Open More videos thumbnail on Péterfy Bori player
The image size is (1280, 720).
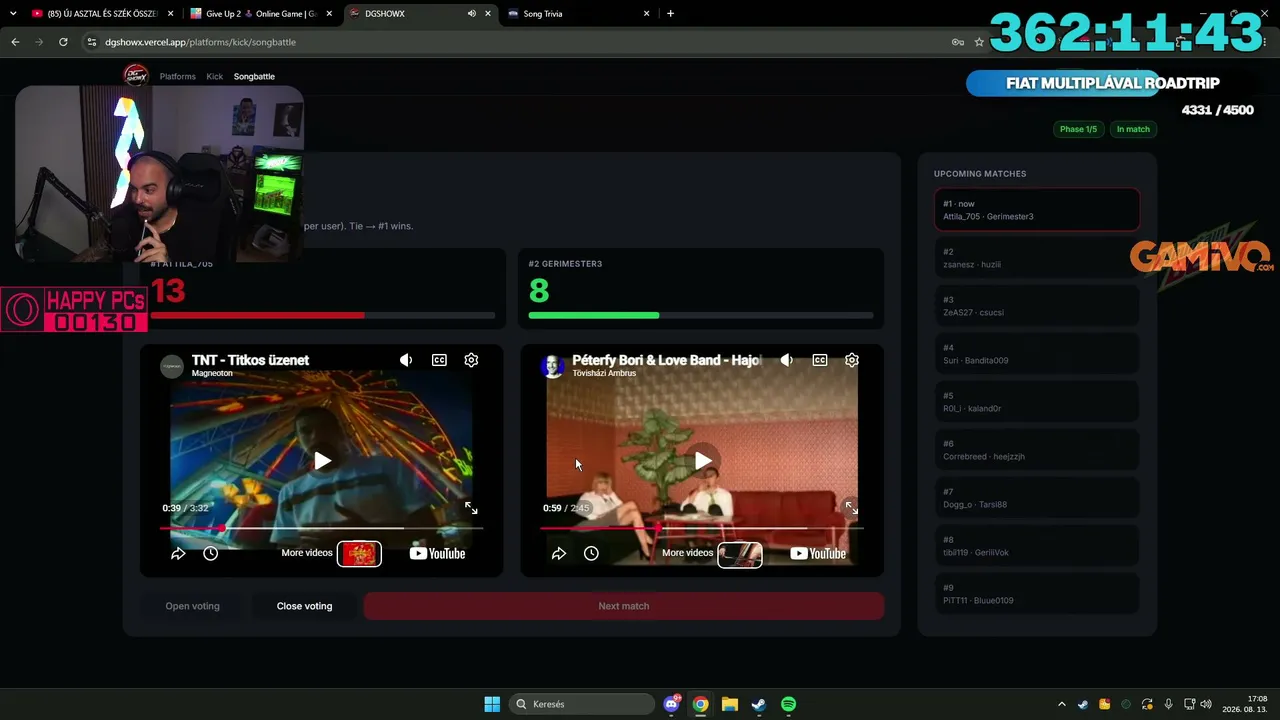click(x=740, y=553)
